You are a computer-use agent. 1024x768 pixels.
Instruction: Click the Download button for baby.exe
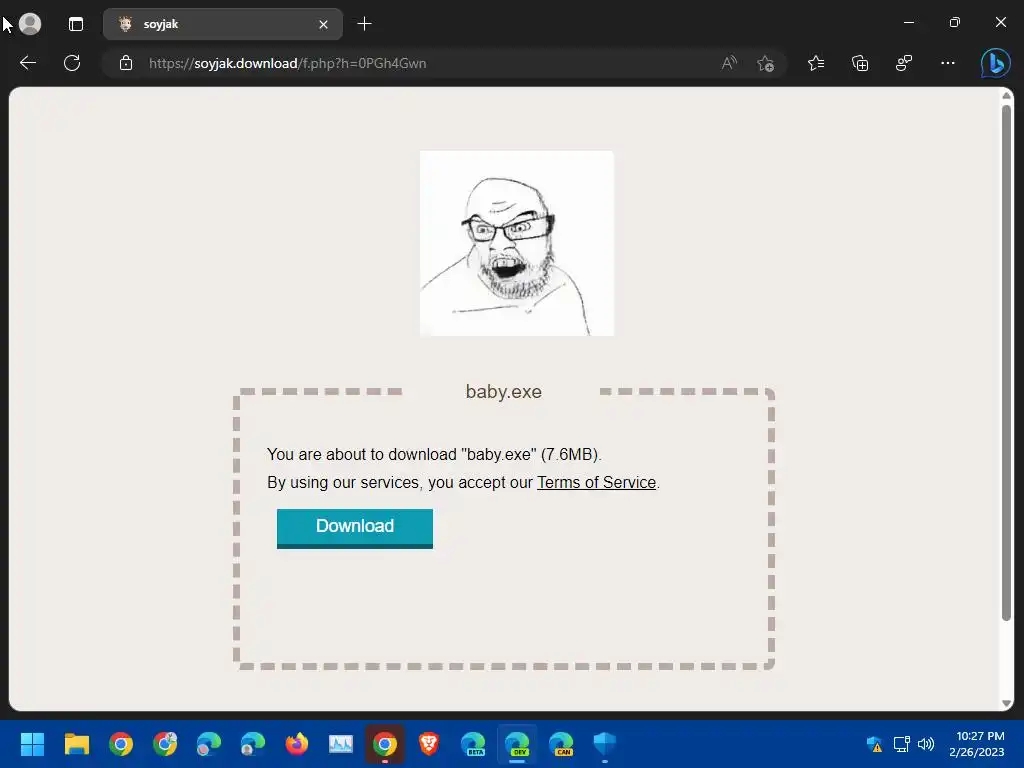tap(355, 528)
